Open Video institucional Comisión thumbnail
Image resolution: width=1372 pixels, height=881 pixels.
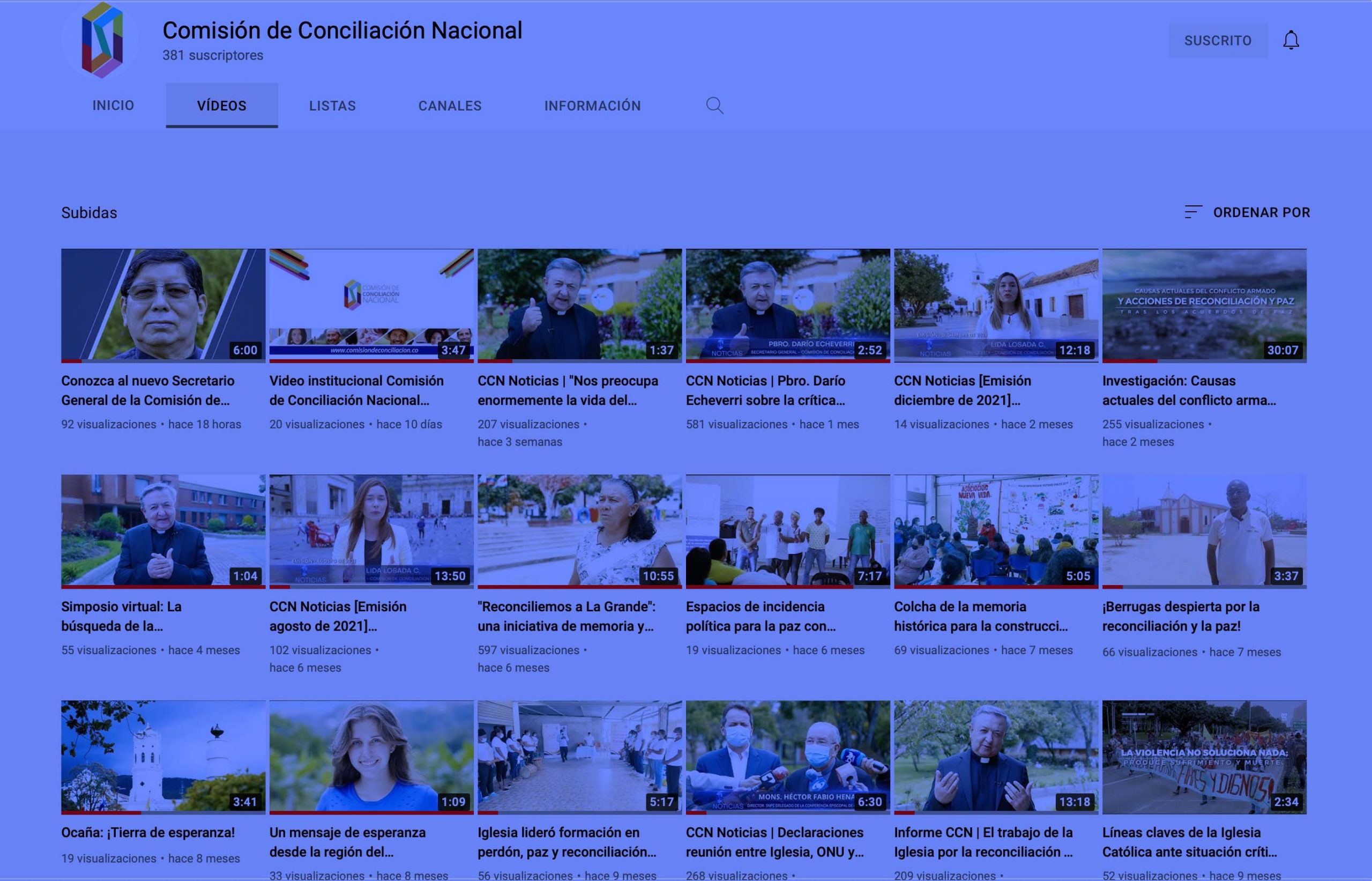click(x=371, y=306)
